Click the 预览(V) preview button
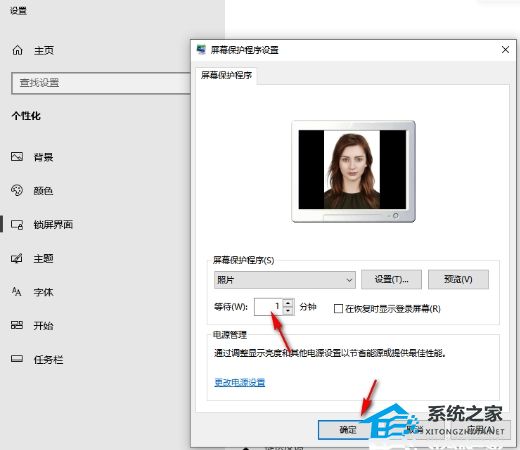Image resolution: width=520 pixels, height=450 pixels. click(458, 279)
